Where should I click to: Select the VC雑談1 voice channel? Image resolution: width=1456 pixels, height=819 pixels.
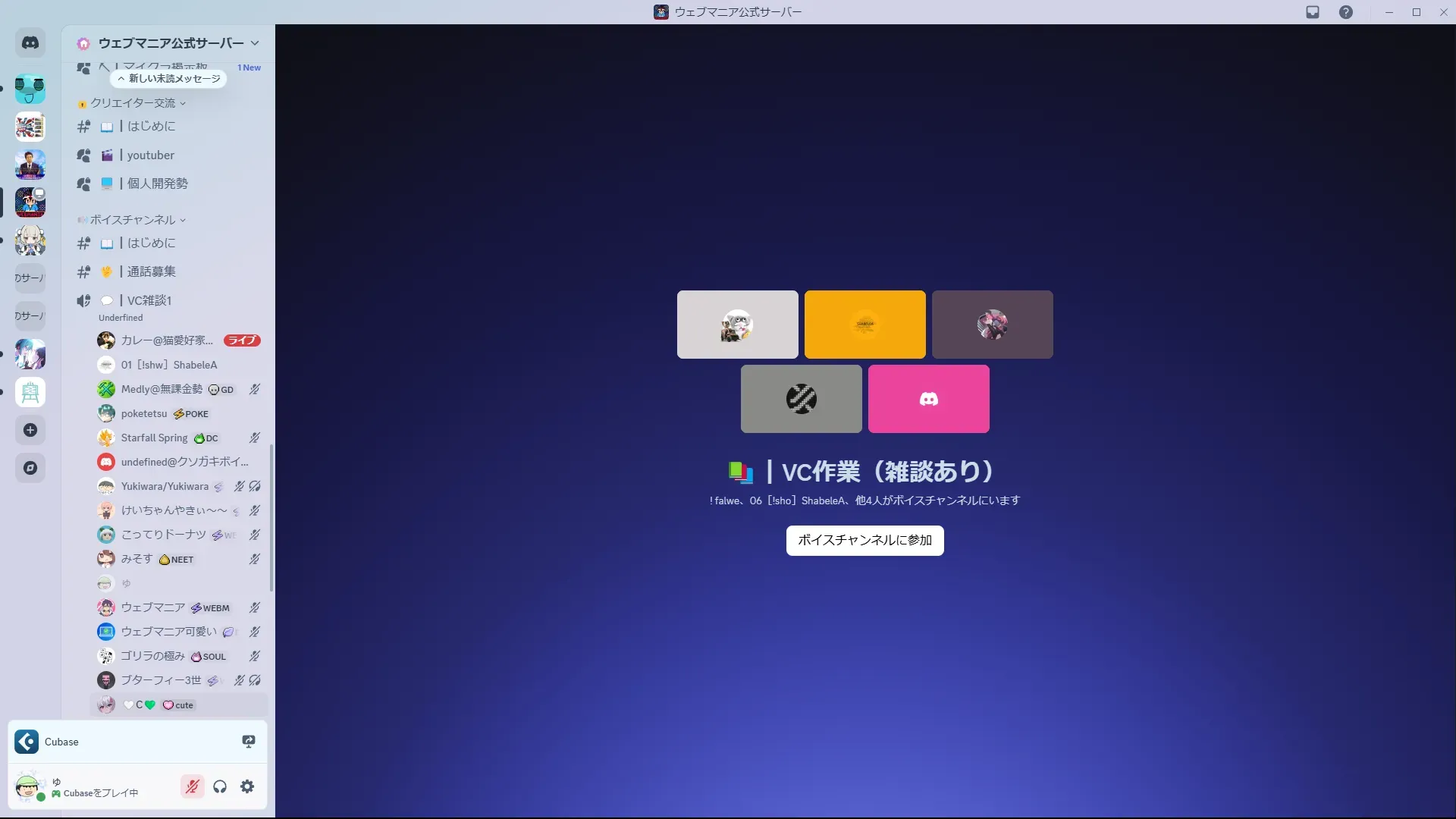(149, 300)
